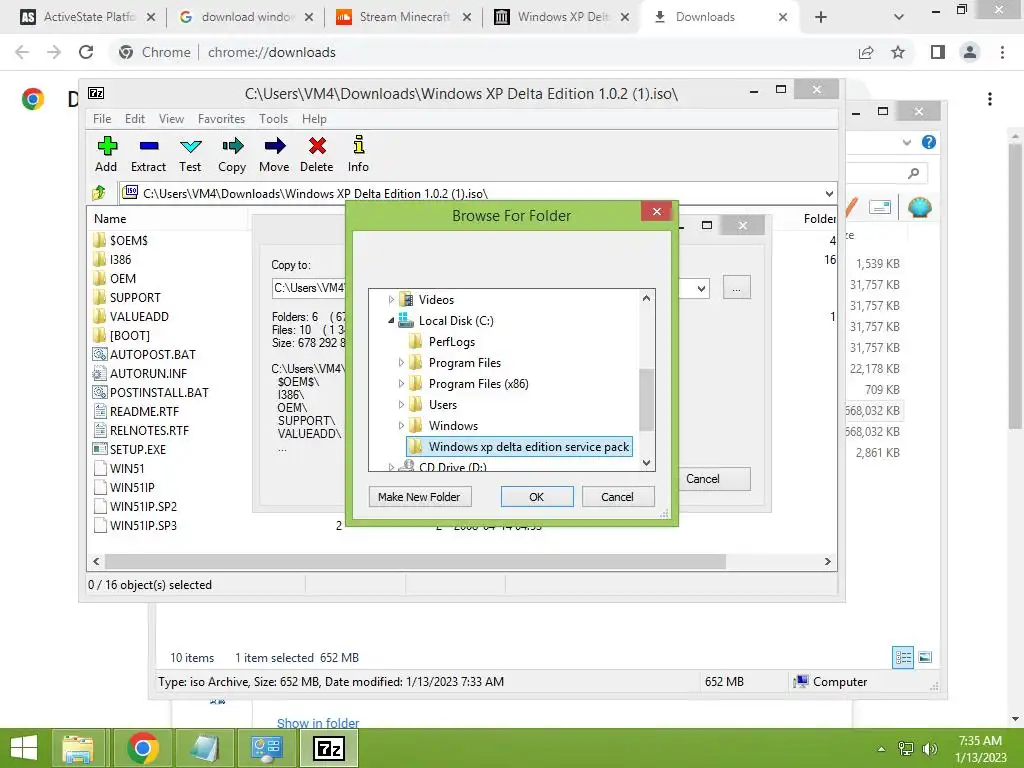Expand the Program Files (x86) node
This screenshot has height=768, width=1024.
[x=401, y=383]
